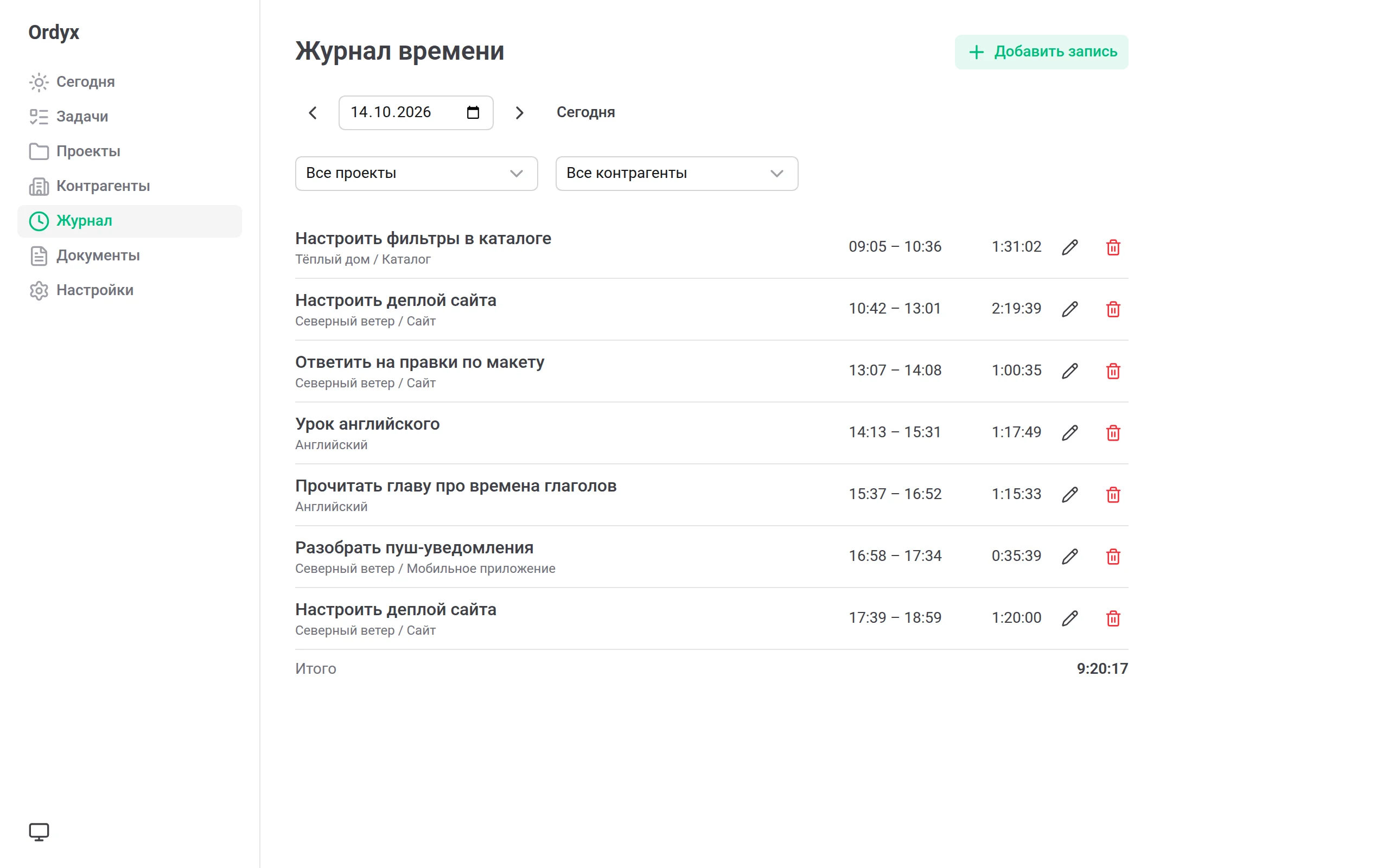Viewport: 1389px width, 868px height.
Task: Click the total time 9:20:17
Action: [x=1102, y=669]
